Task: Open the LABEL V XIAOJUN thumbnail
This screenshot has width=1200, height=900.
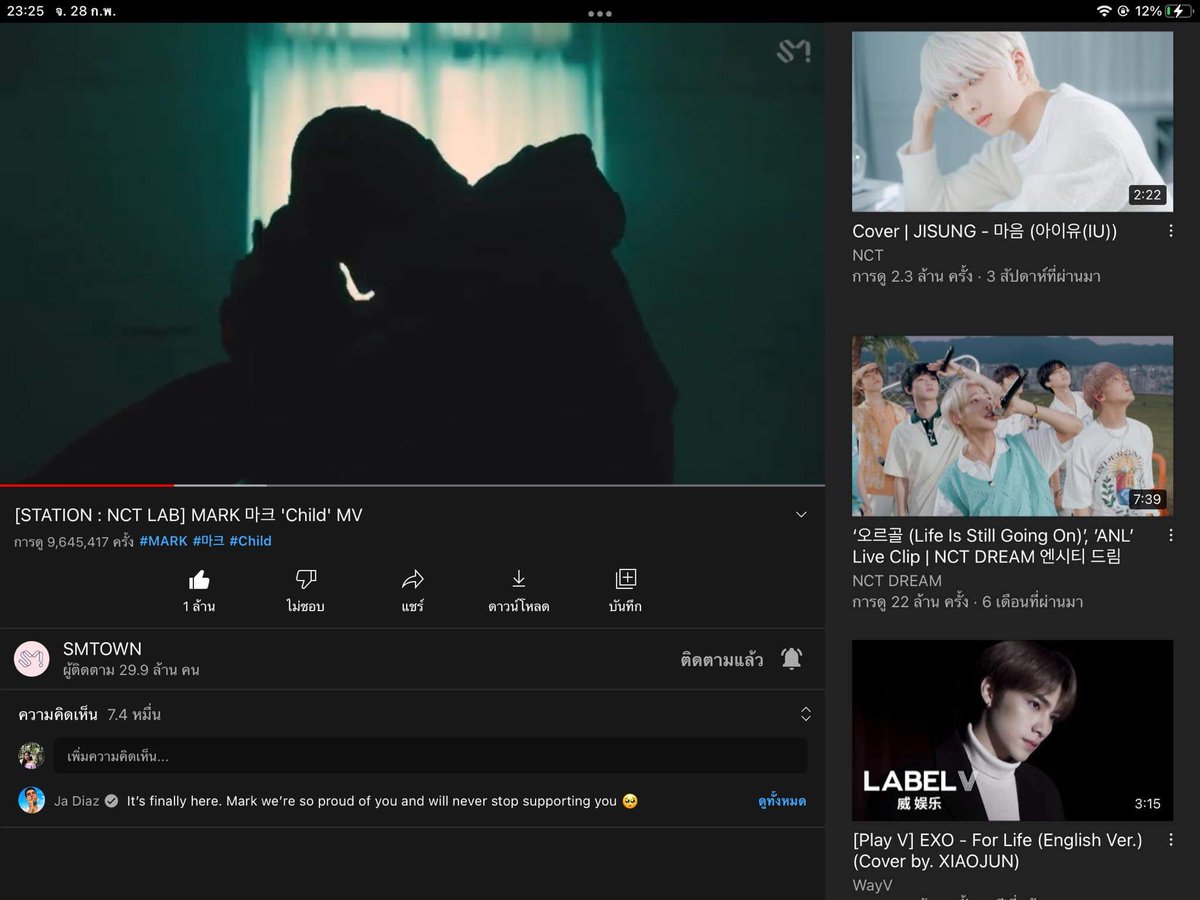Action: point(1012,730)
